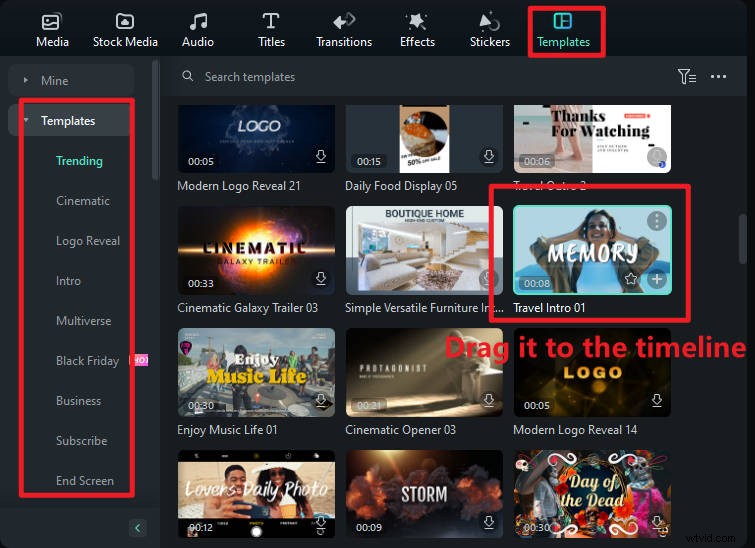Viewport: 755px width, 548px height.
Task: Focus the Search templates field
Action: click(x=249, y=77)
